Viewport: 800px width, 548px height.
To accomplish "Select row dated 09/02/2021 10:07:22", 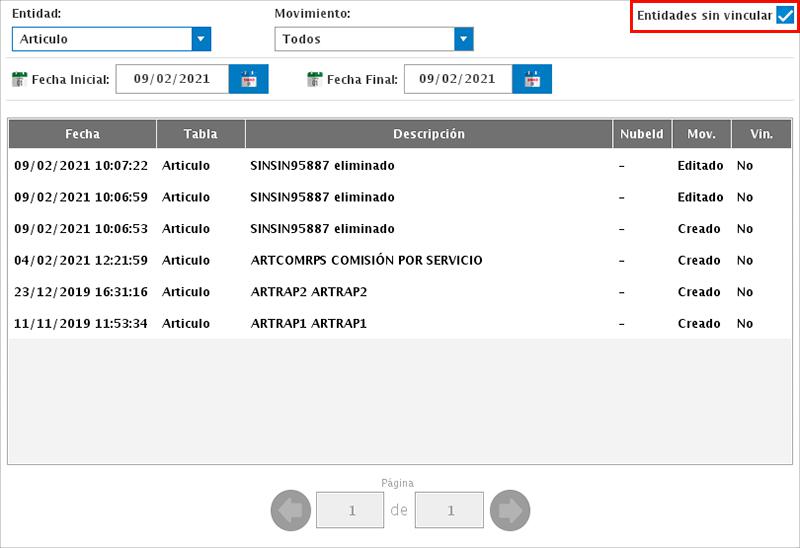I will tap(81, 165).
